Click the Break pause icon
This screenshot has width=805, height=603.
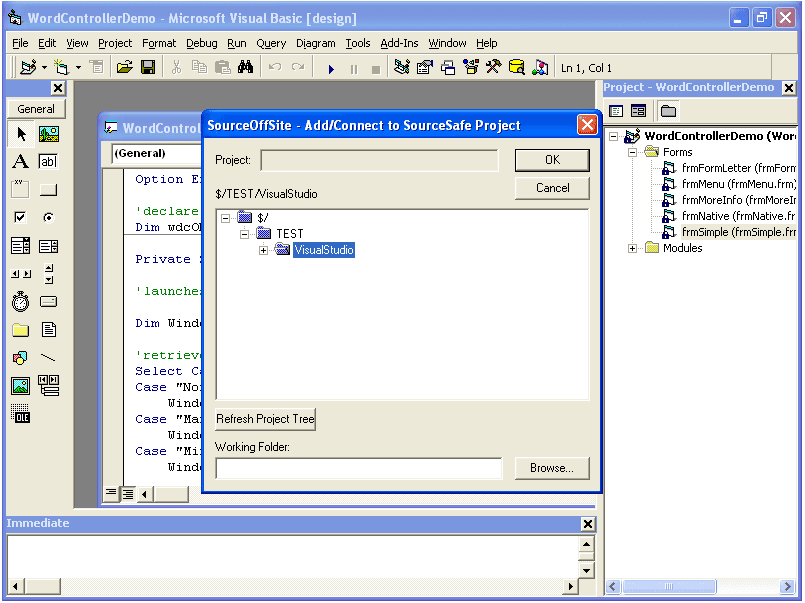tap(354, 68)
